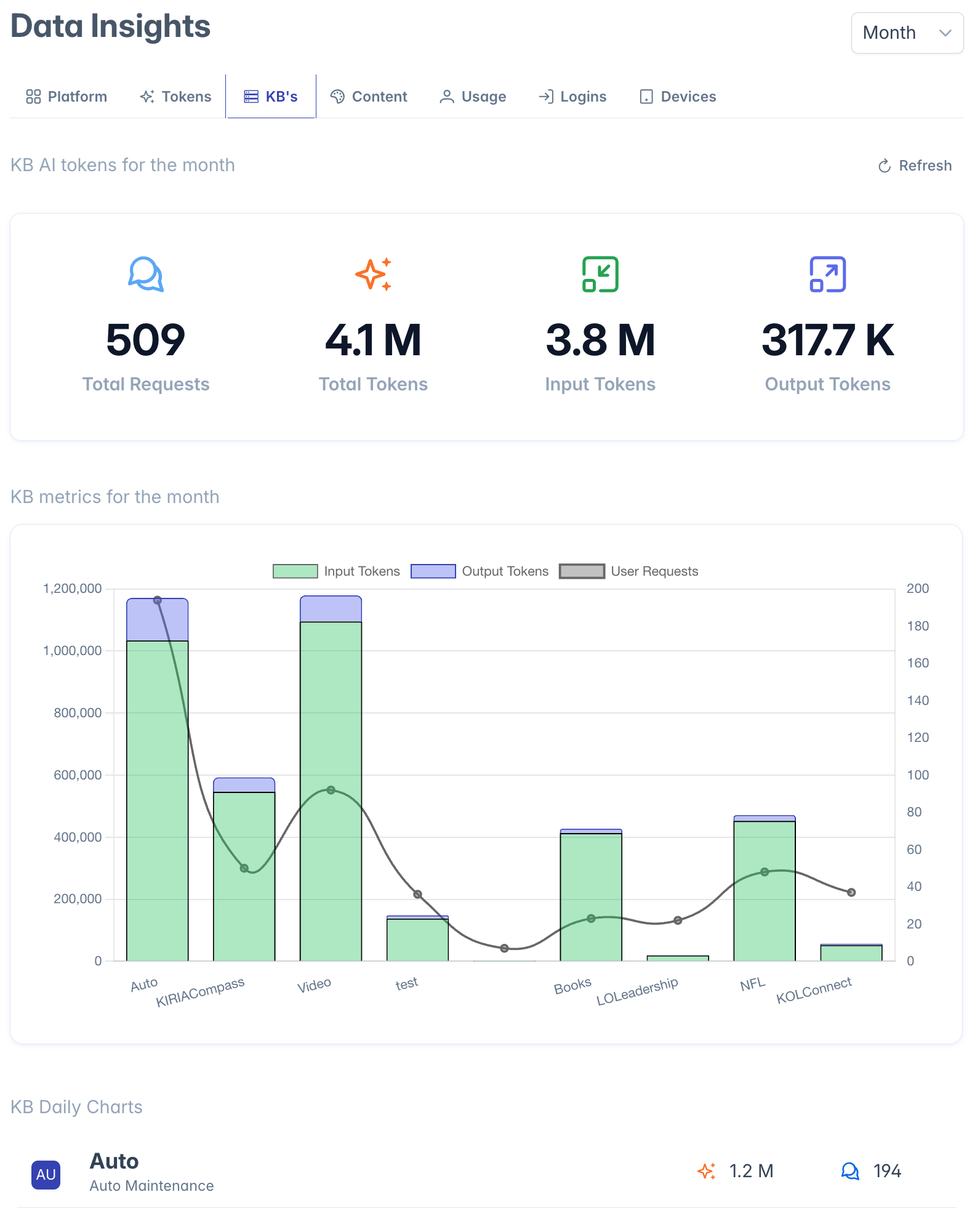The image size is (980, 1208).
Task: Click the Video bar in the chart
Action: (331, 778)
